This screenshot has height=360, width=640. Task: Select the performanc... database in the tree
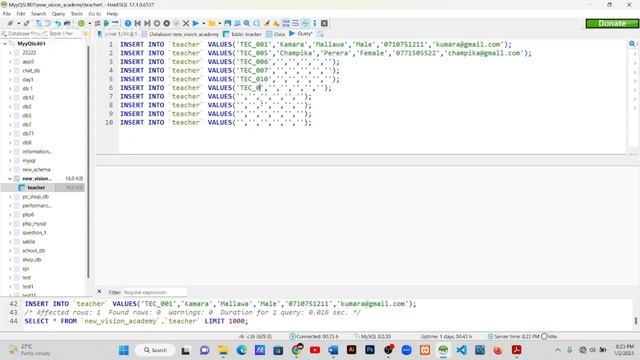click(37, 205)
